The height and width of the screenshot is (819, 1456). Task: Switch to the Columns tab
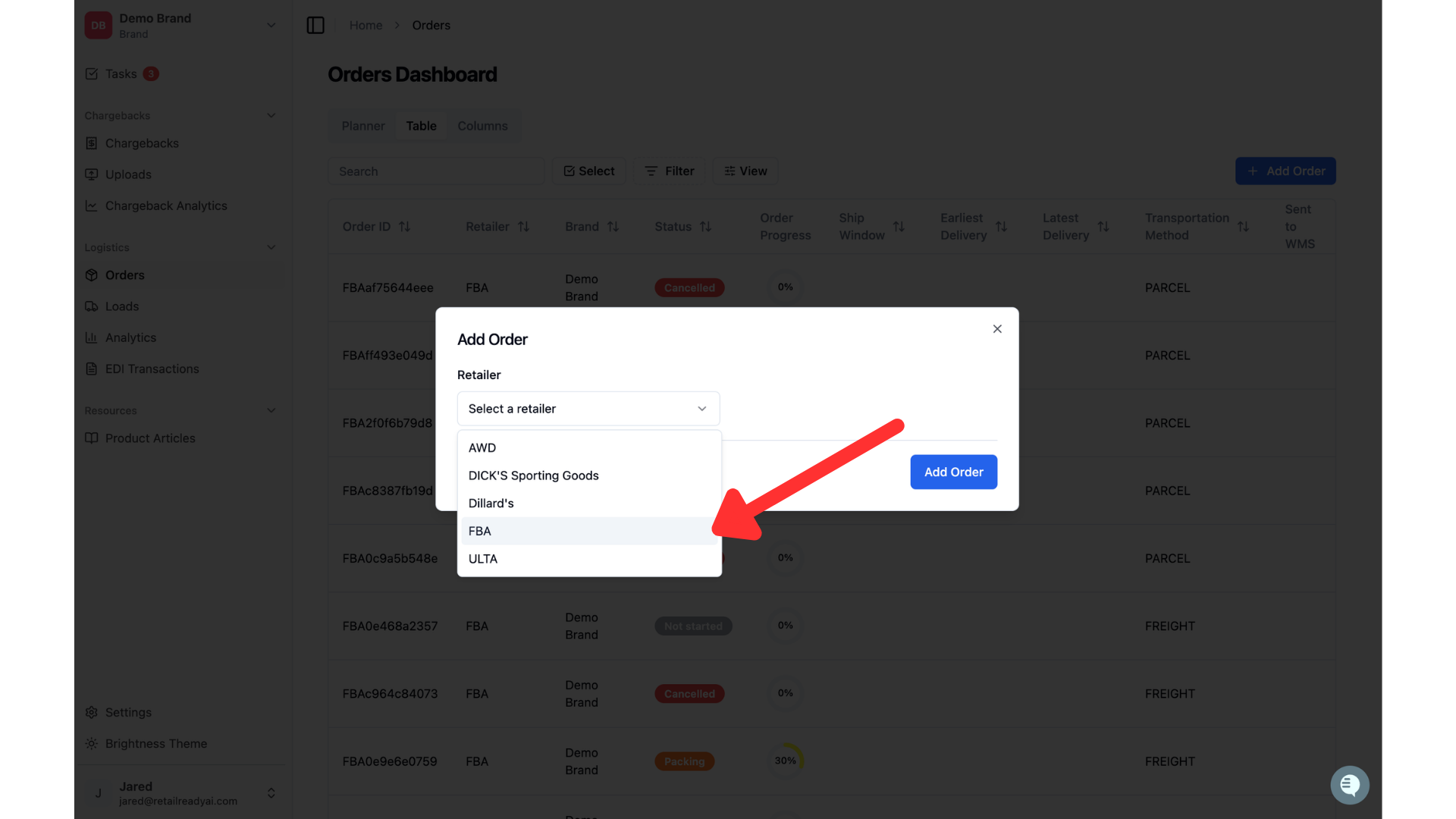(482, 126)
